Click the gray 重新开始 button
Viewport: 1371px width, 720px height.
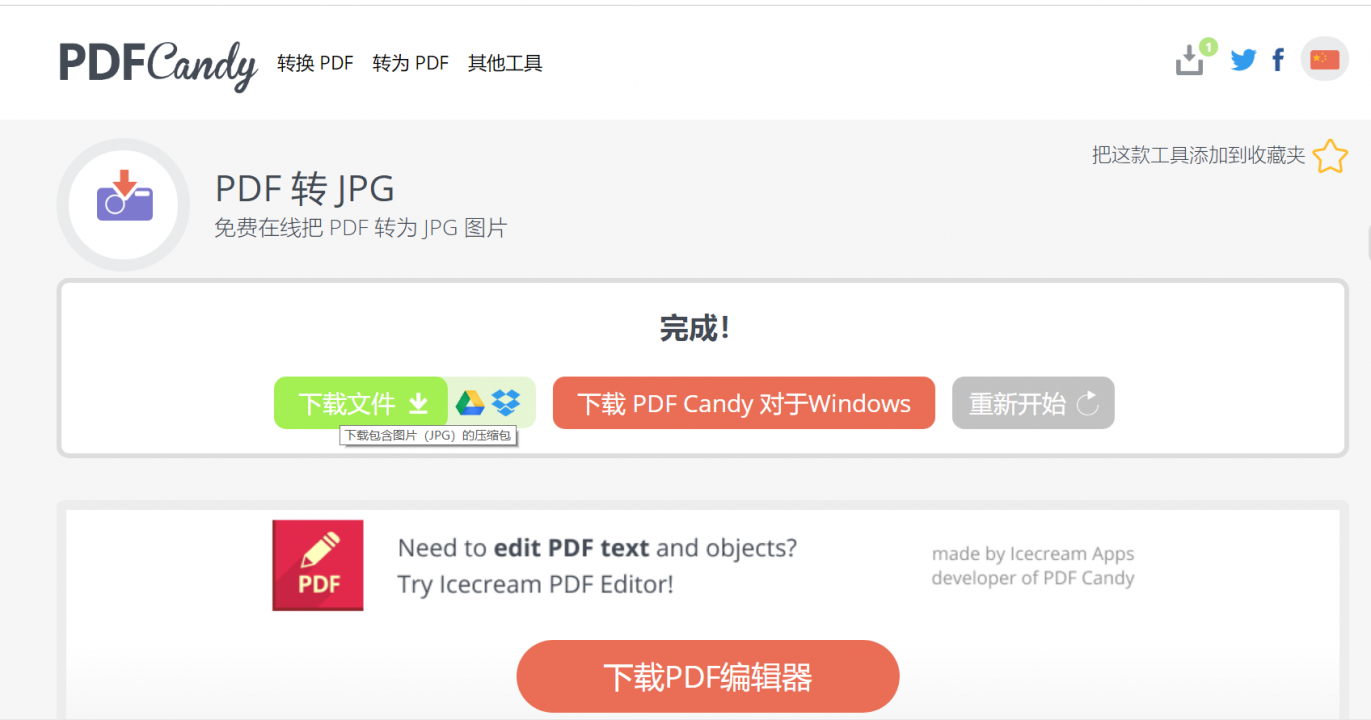[x=1032, y=403]
